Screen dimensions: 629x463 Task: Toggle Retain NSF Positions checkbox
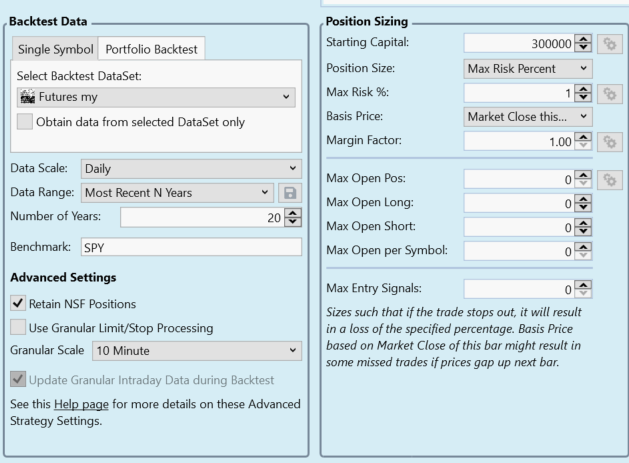[19, 304]
